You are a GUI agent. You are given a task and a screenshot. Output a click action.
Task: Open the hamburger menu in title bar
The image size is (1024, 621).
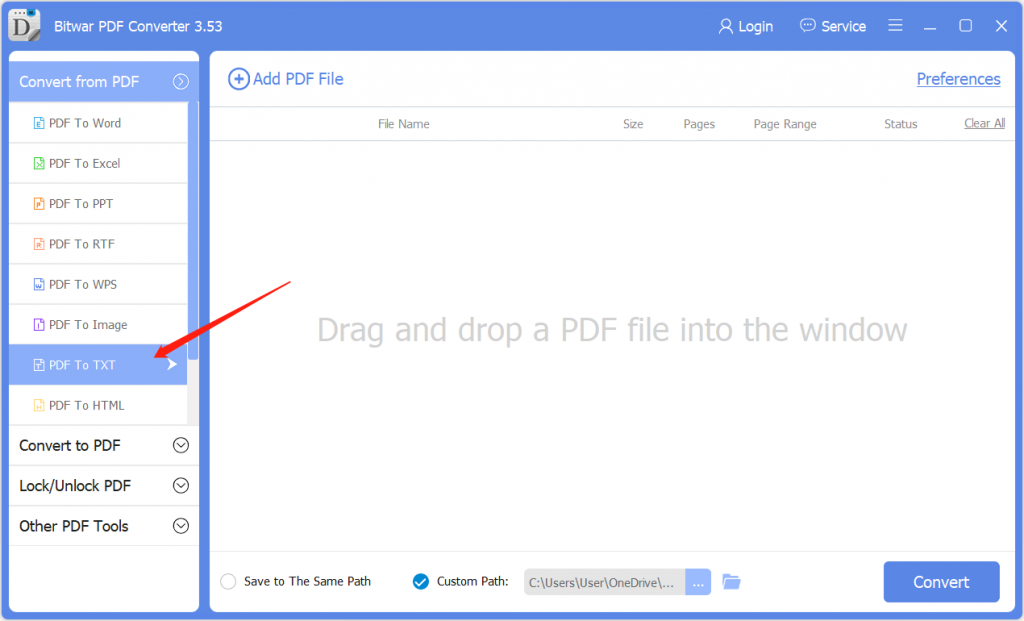coord(895,26)
